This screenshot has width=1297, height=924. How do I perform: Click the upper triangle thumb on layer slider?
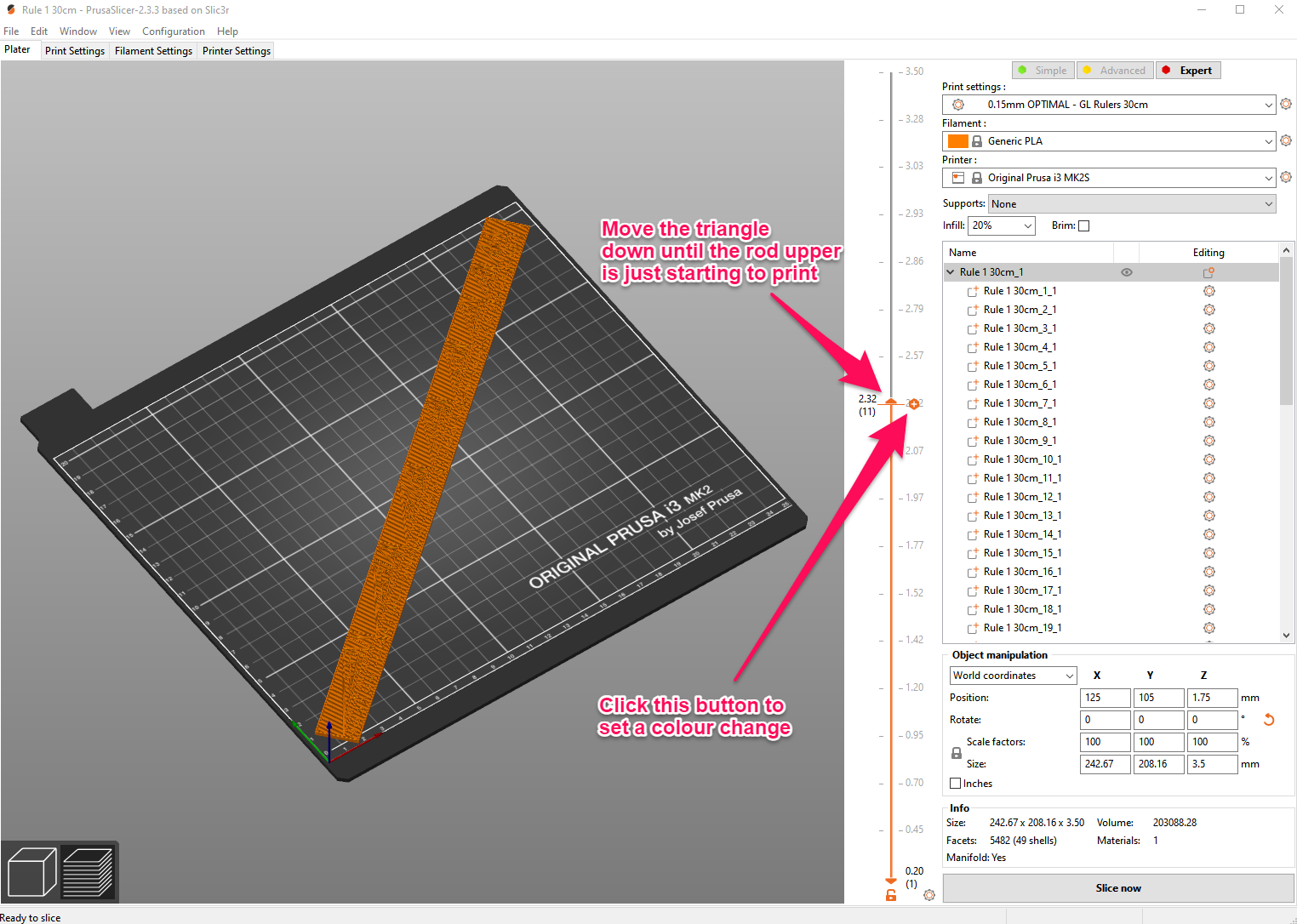(x=891, y=401)
